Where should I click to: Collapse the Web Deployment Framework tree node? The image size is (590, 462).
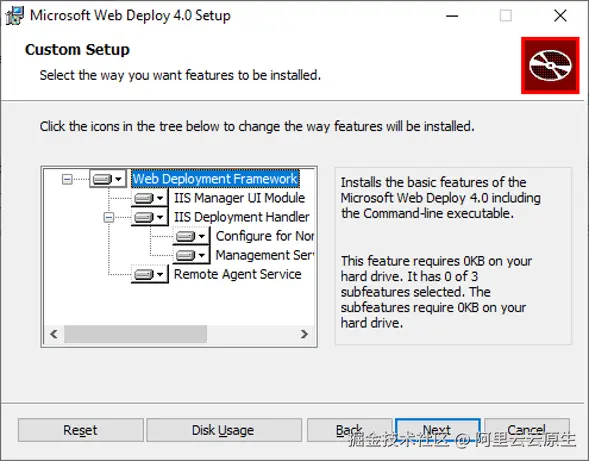pyautogui.click(x=67, y=179)
